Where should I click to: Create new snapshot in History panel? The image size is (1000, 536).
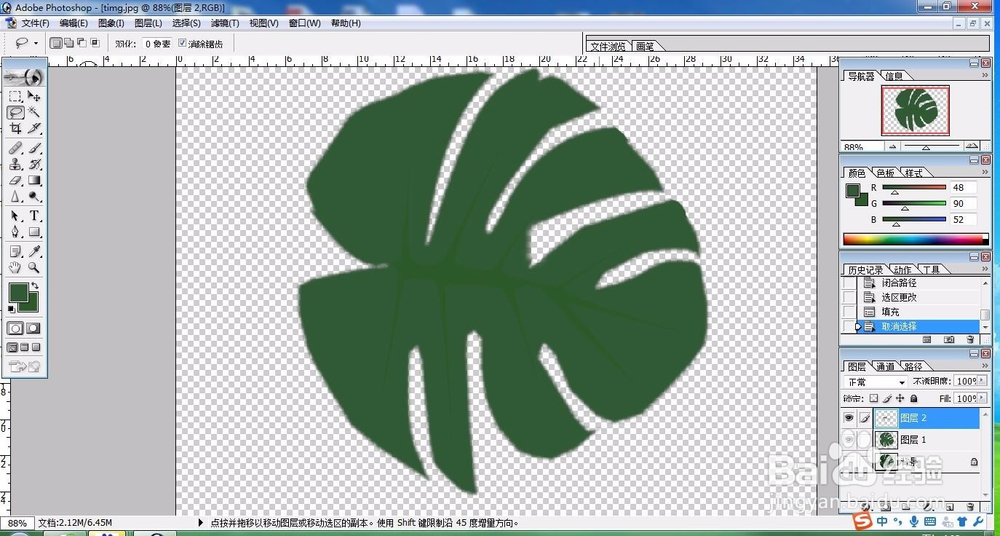coord(949,339)
